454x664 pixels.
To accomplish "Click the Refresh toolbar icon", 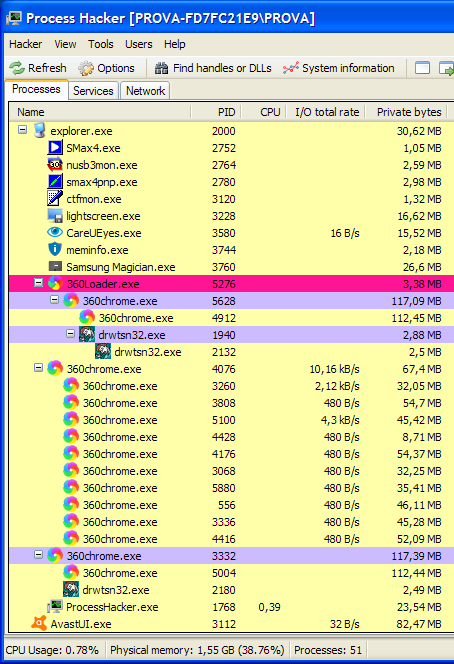I will 17,68.
